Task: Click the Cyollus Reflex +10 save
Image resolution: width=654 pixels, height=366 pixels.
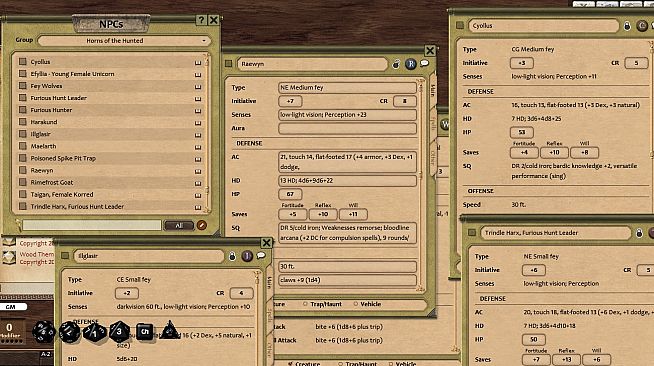Action: tap(554, 153)
